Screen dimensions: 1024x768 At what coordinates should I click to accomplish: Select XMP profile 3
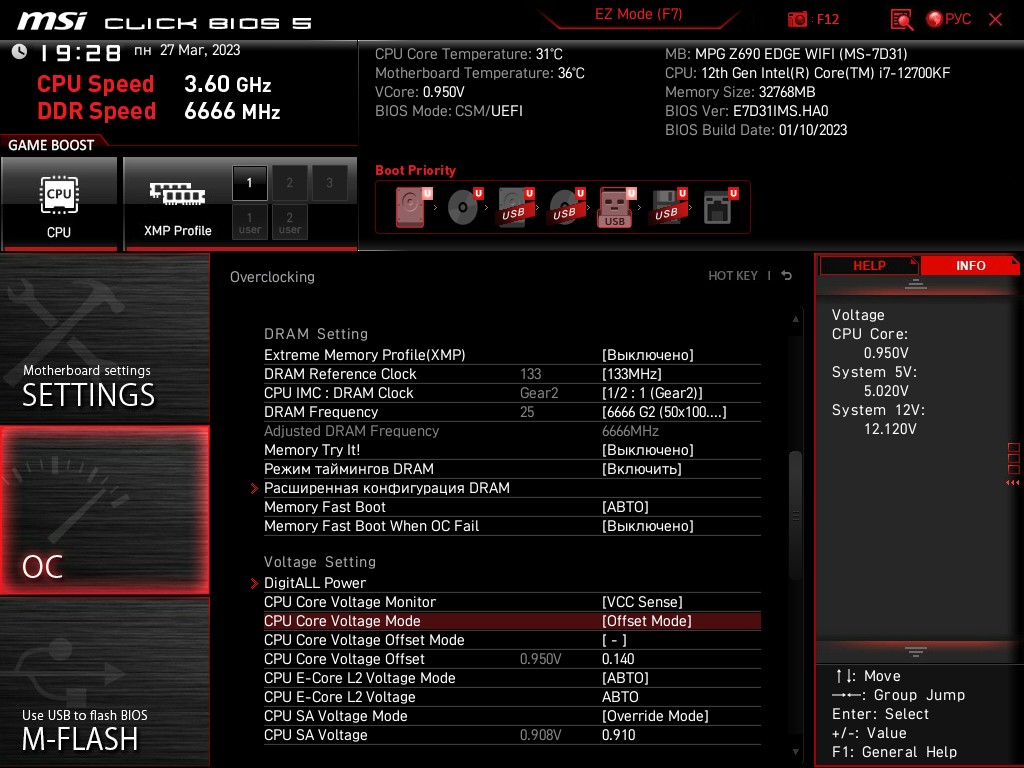(x=329, y=183)
